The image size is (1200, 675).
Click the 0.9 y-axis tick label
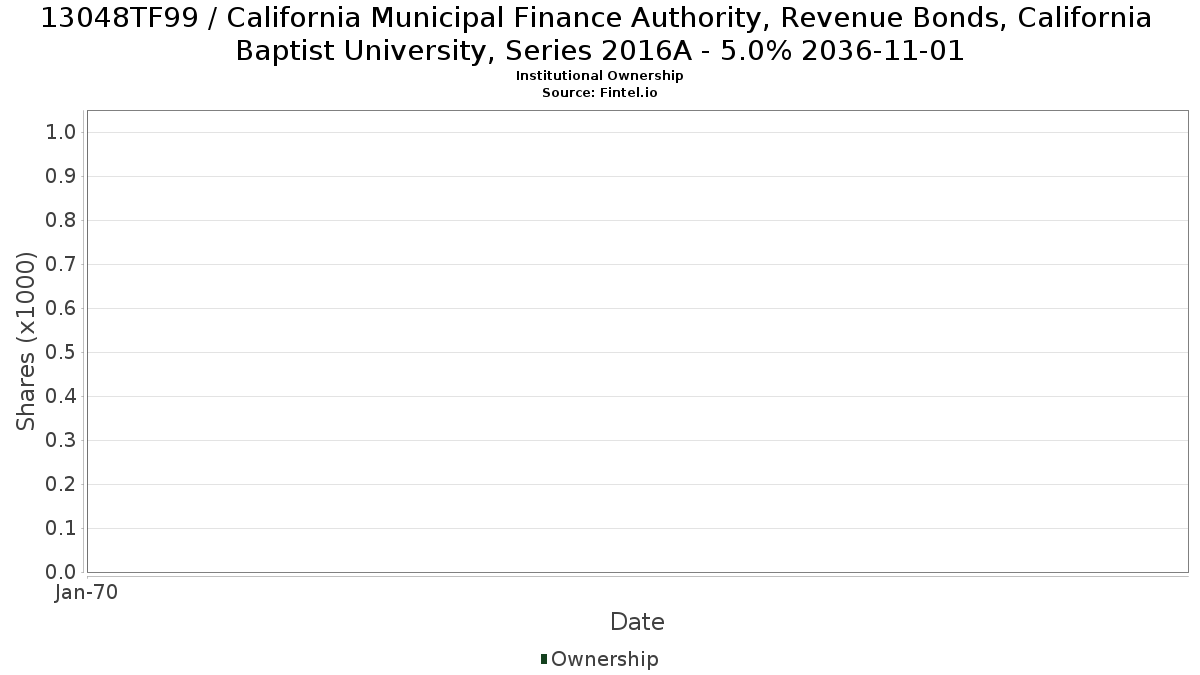[x=62, y=177]
